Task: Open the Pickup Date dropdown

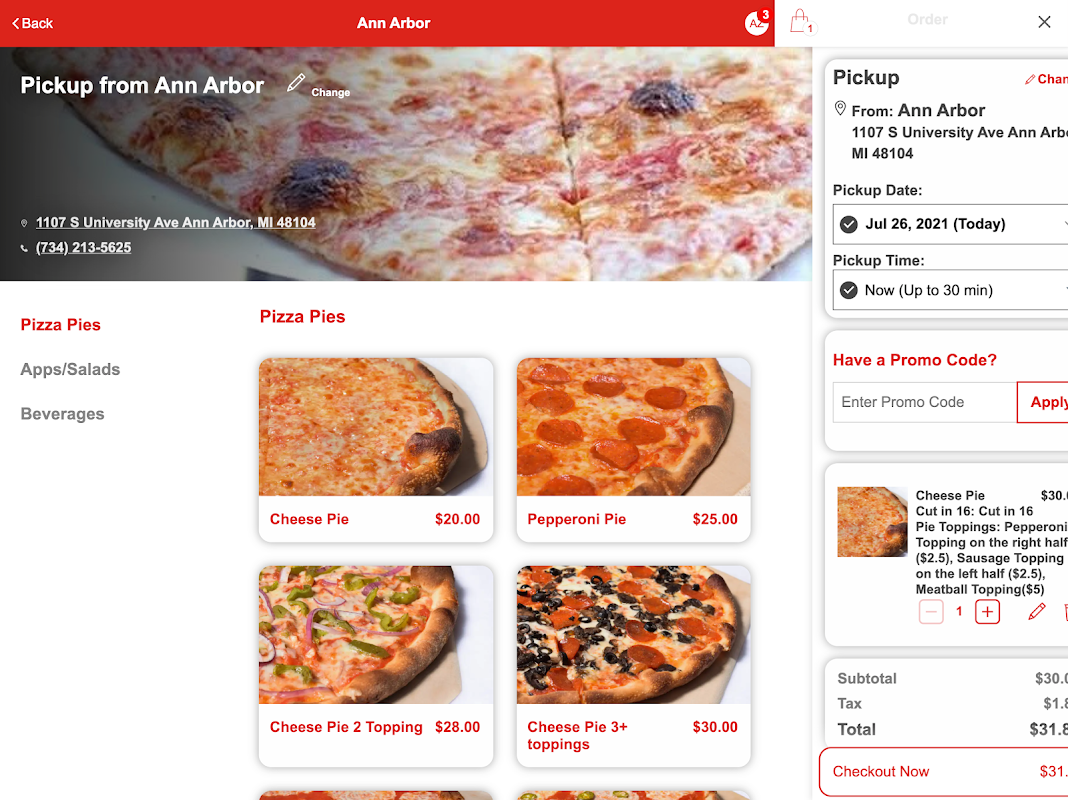Action: pos(950,224)
